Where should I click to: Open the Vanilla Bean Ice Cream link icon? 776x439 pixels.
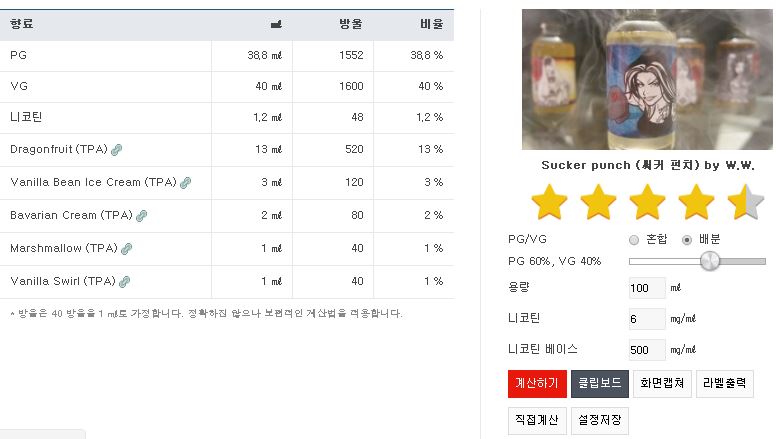[186, 183]
